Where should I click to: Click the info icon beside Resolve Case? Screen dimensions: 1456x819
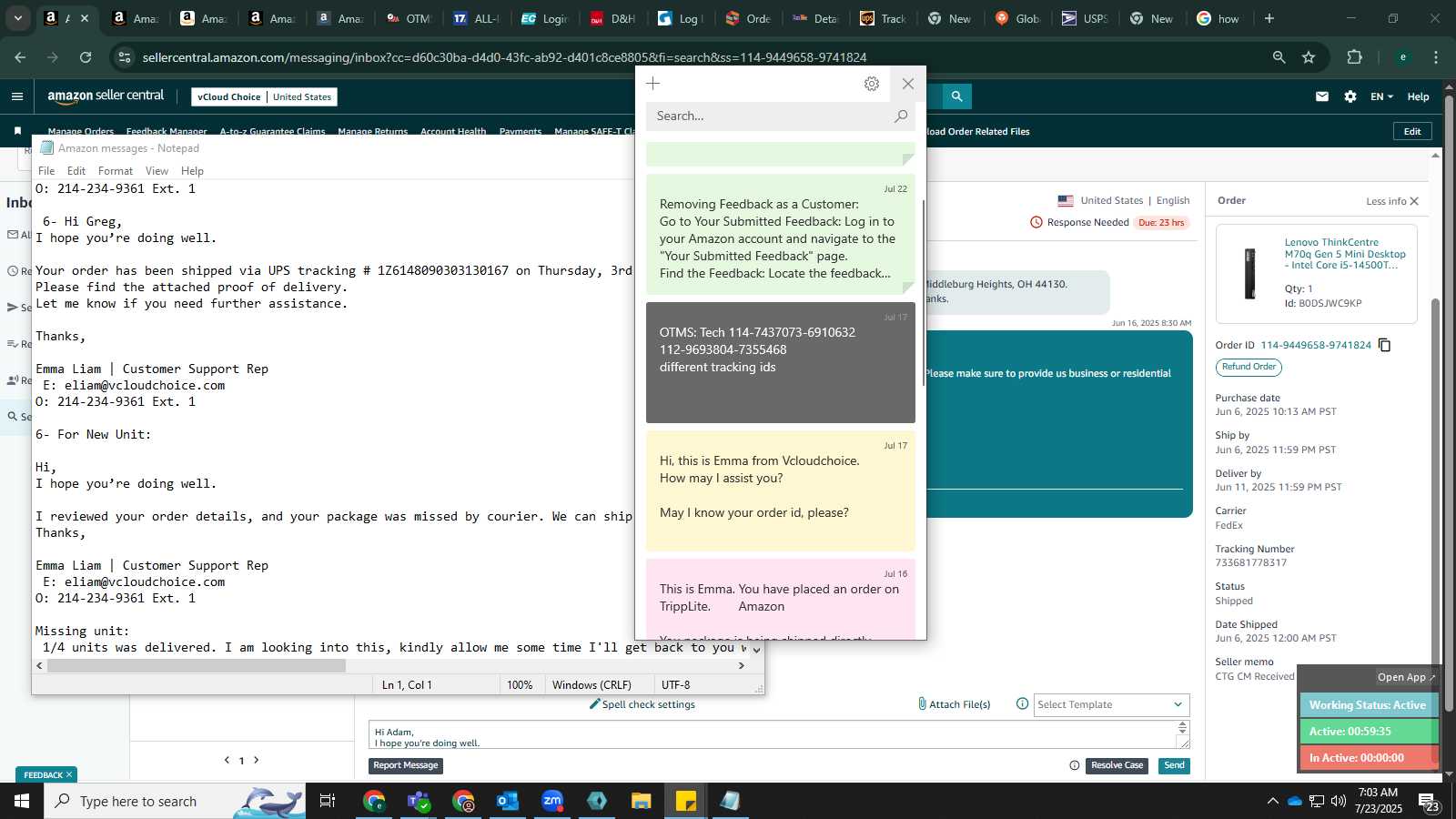click(x=1074, y=765)
